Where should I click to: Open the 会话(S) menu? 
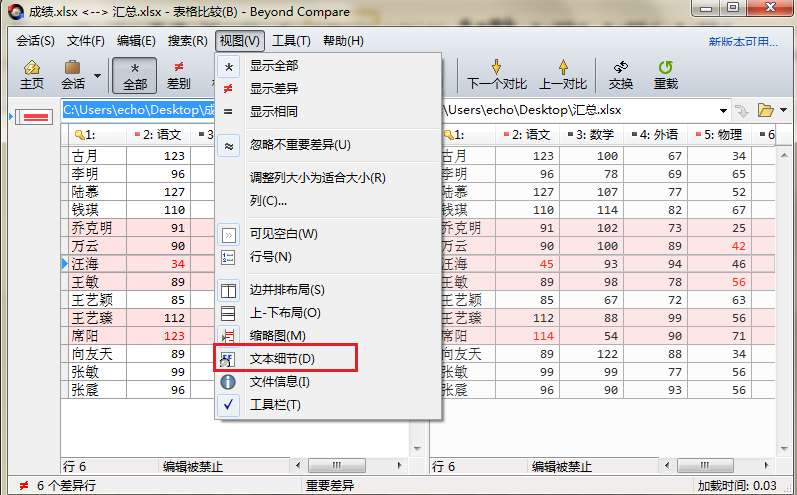pos(35,41)
